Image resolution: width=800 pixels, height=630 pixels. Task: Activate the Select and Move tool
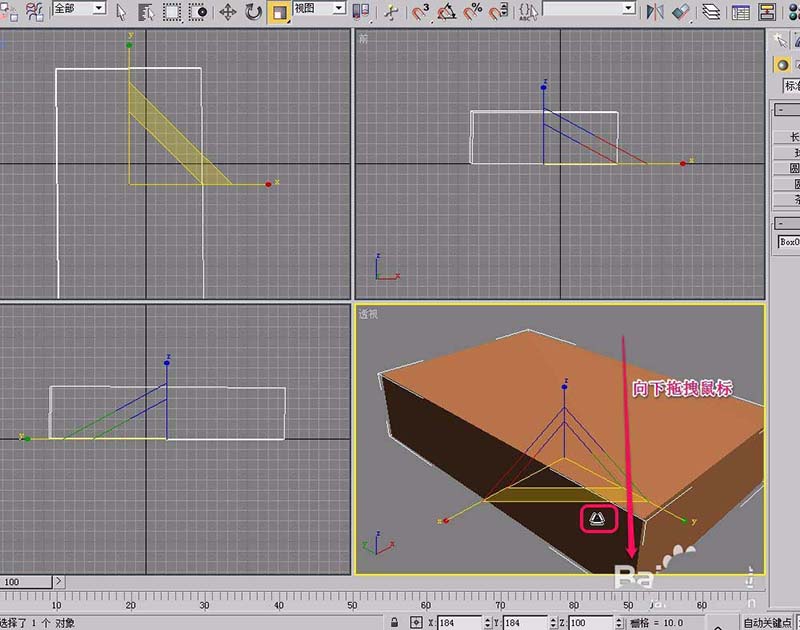pos(228,12)
